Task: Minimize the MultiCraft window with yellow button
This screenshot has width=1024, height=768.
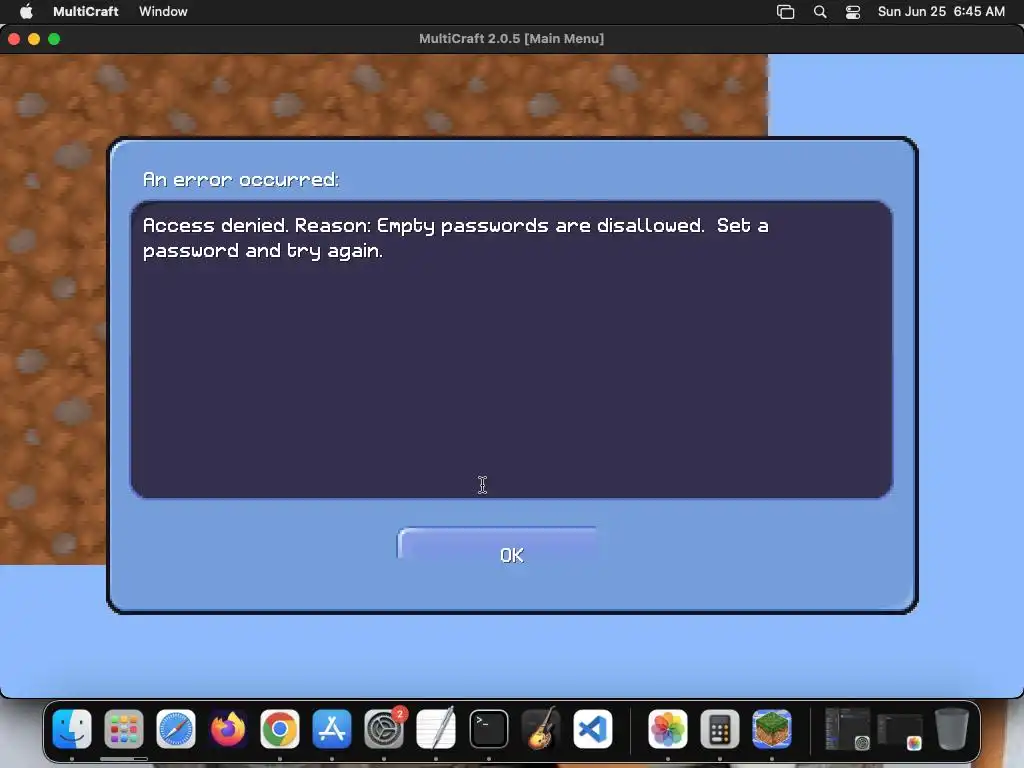Action: pos(34,39)
